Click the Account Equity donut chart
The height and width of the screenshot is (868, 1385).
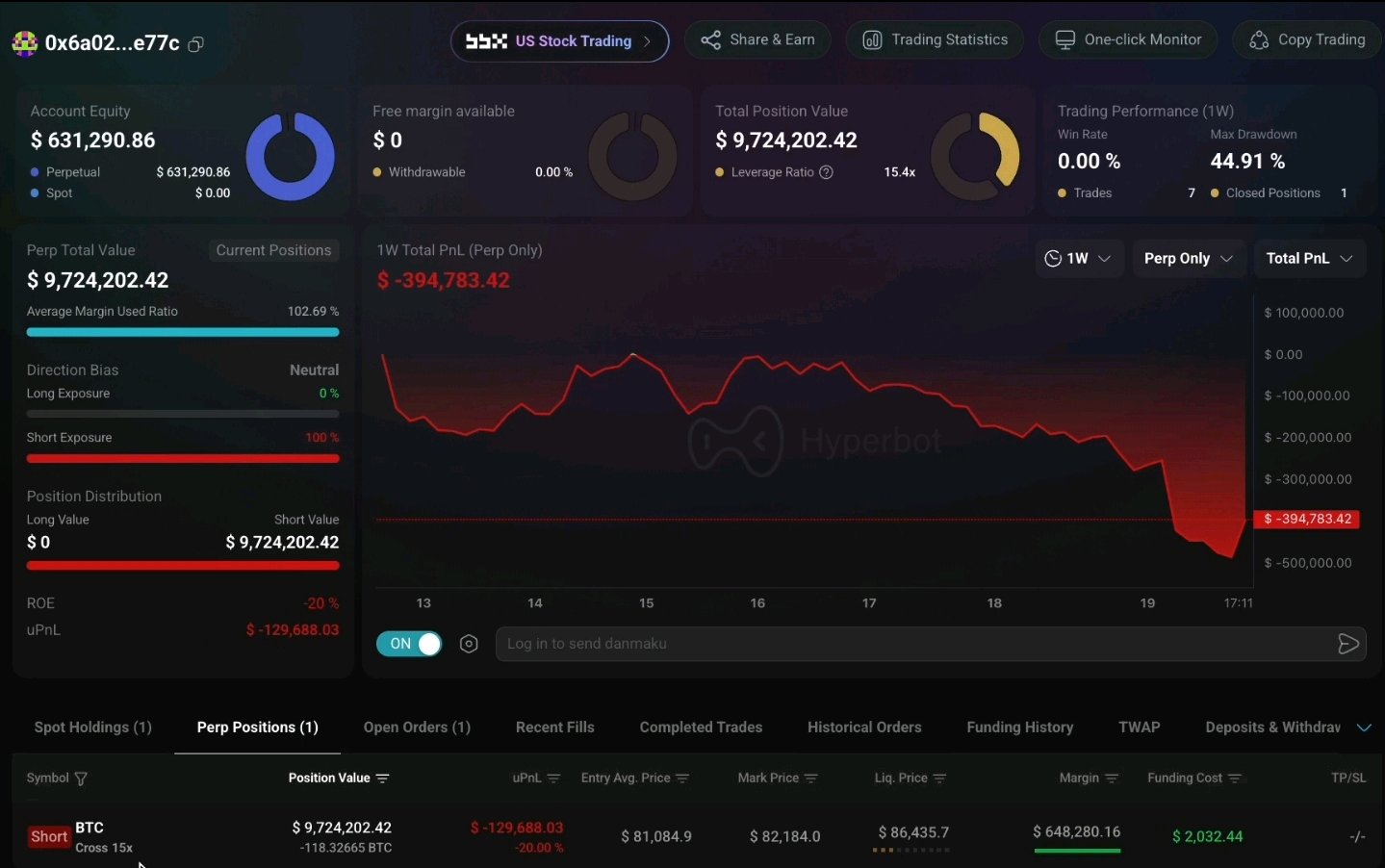(x=290, y=156)
